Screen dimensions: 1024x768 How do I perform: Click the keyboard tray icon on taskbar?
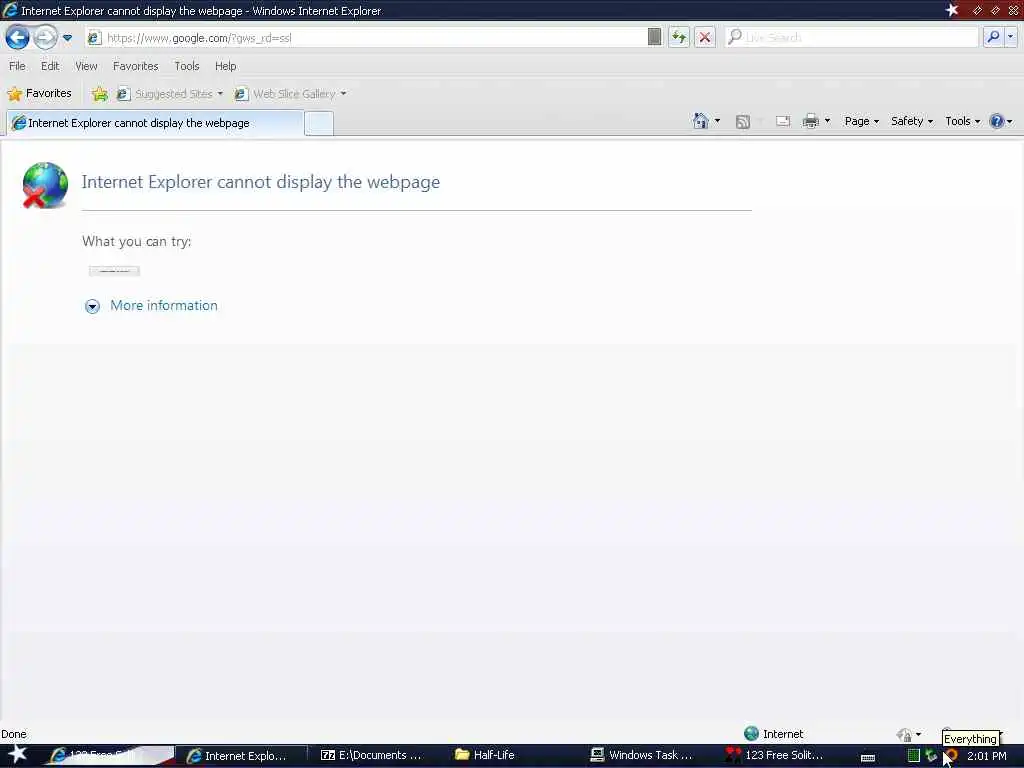[x=867, y=758]
